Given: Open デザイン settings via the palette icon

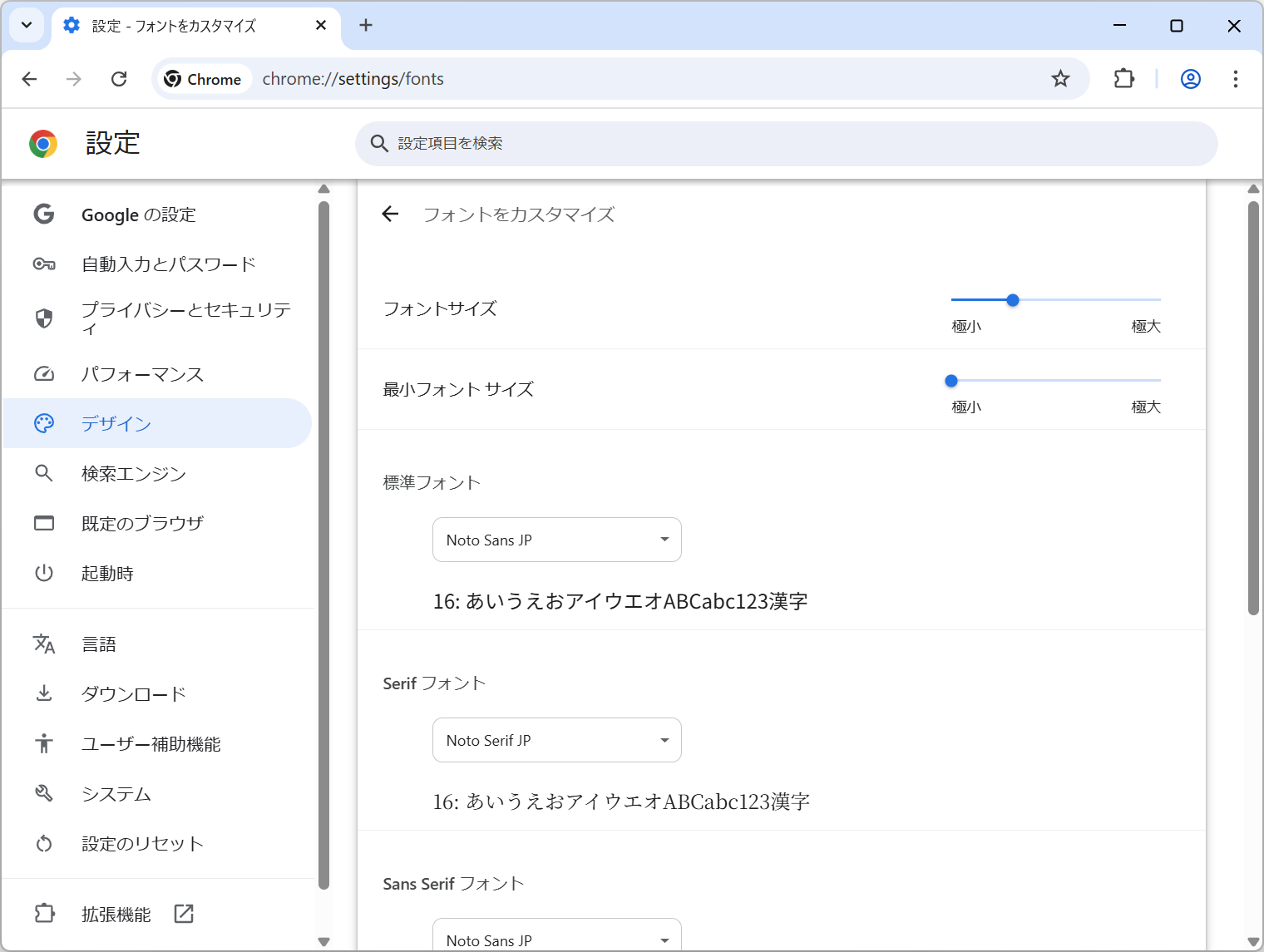Looking at the screenshot, I should coord(44,423).
